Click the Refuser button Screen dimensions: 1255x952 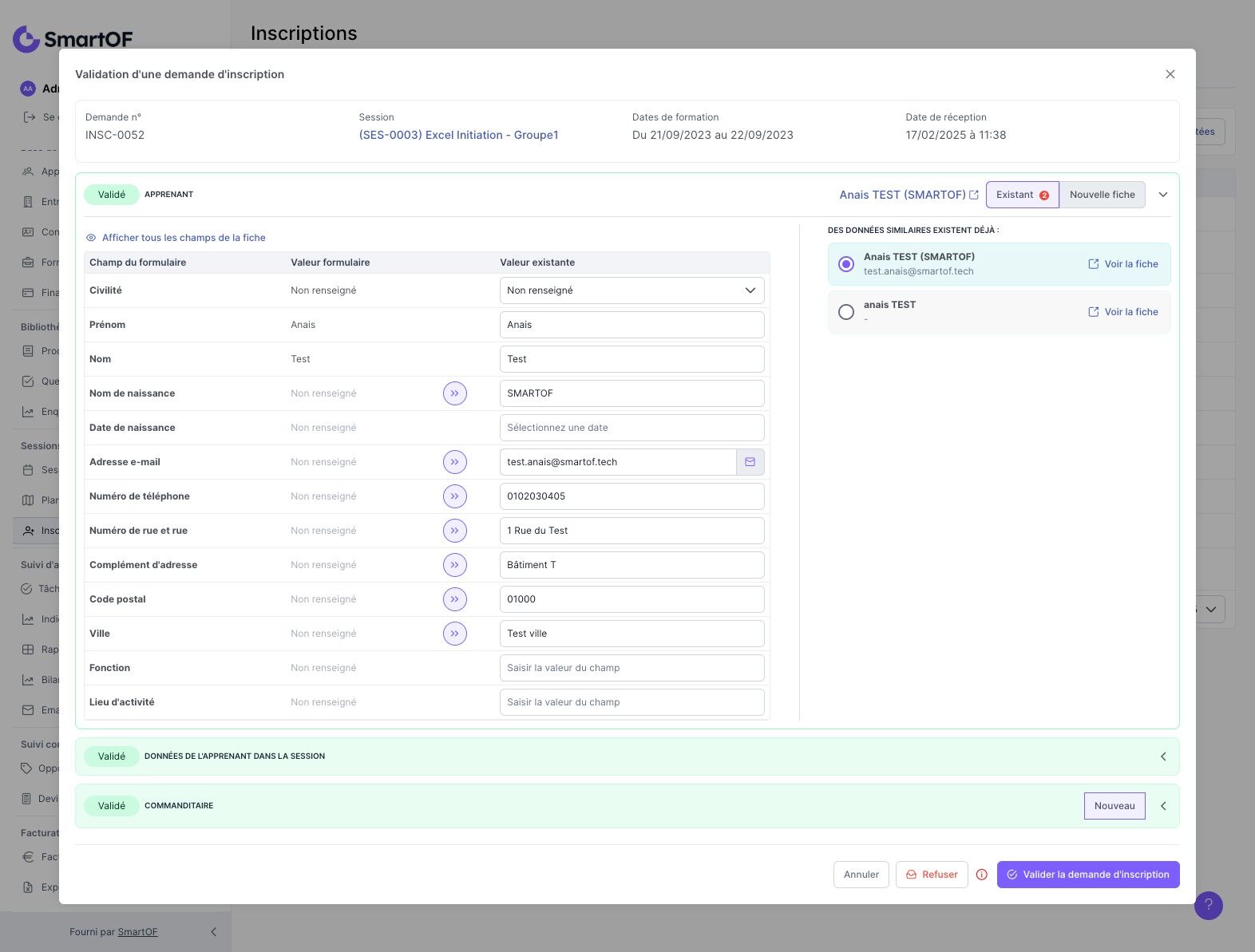932,875
